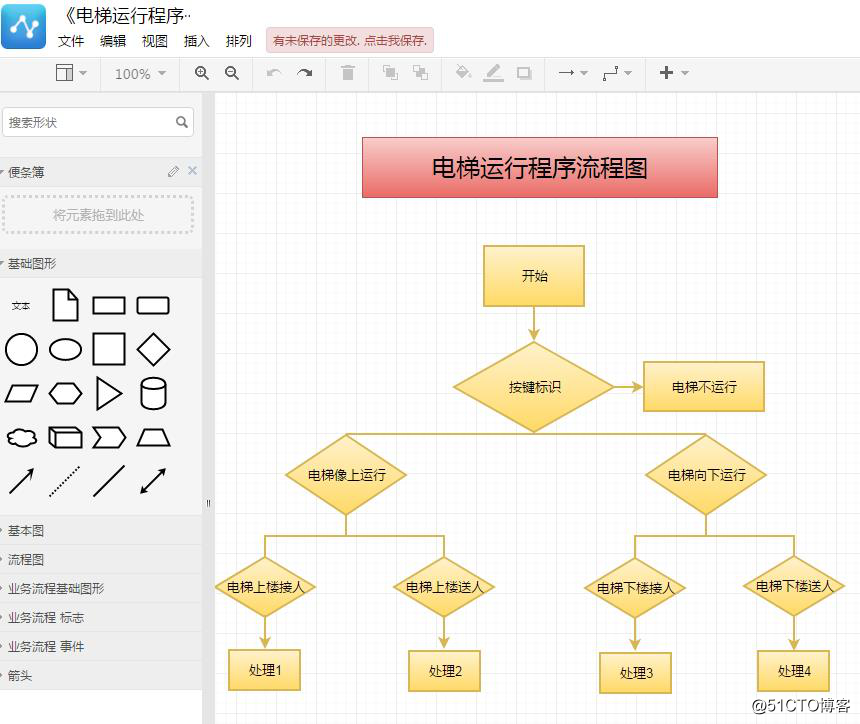Open the waypoint connector style dropdown
860x724 pixels.
617,73
